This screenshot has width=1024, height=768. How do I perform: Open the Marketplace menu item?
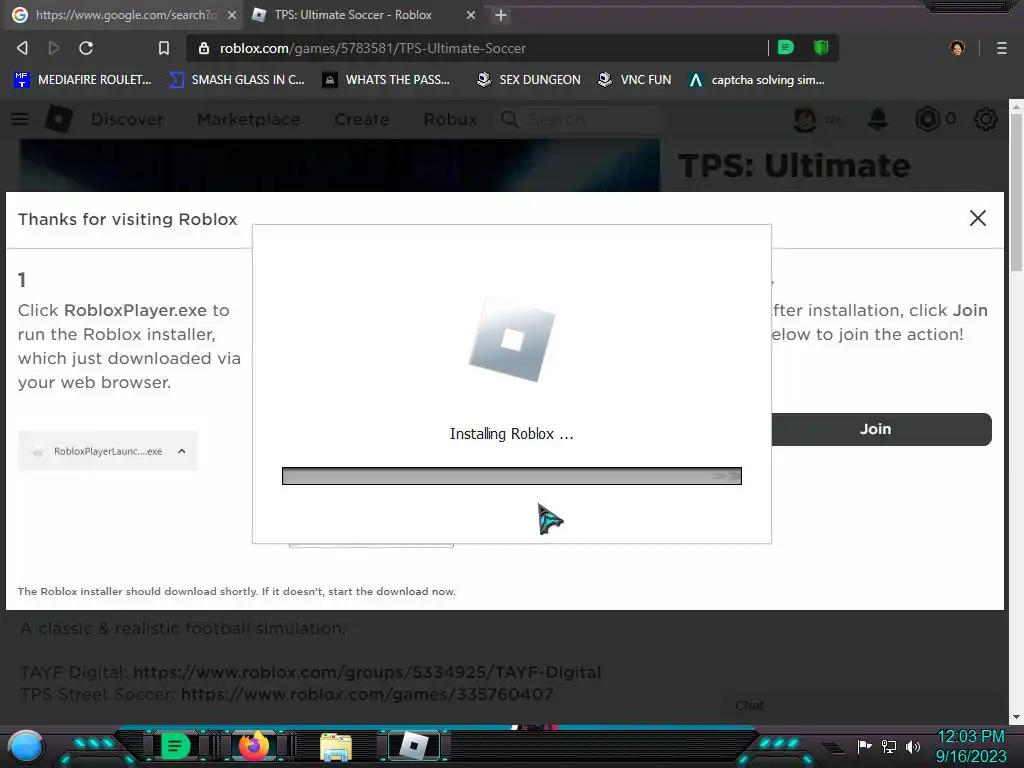[249, 120]
